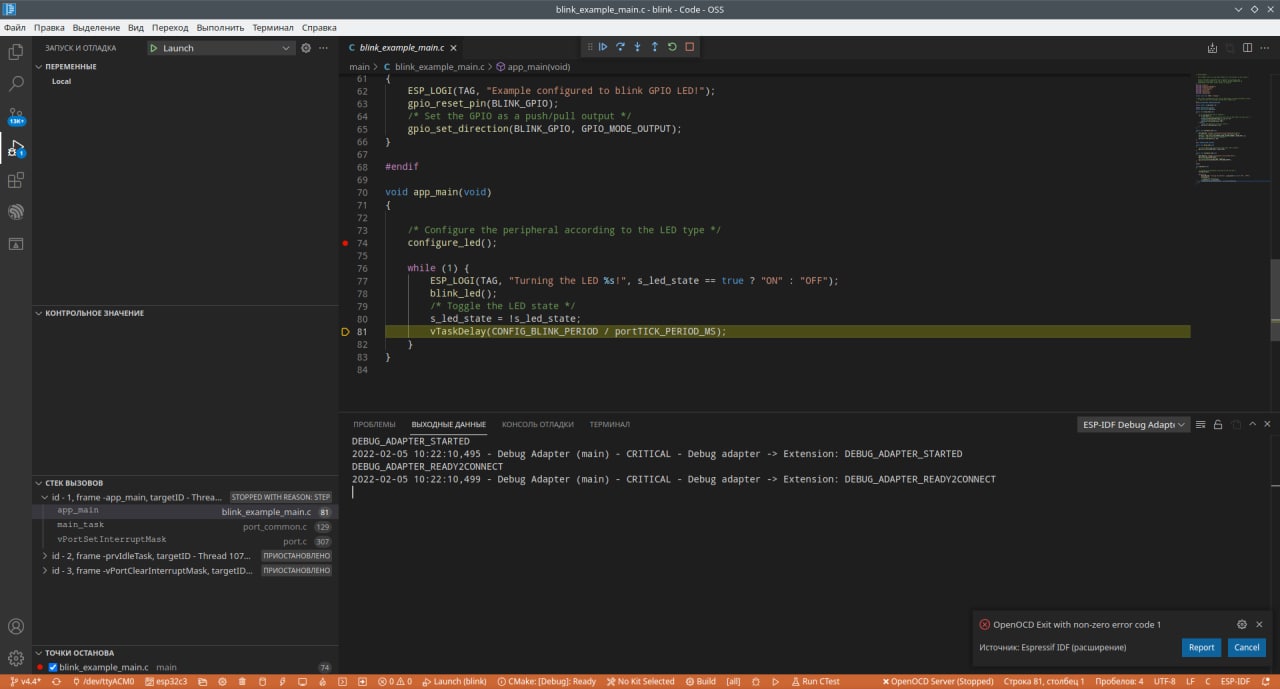Toggle output scroll lock icon

click(1218, 425)
